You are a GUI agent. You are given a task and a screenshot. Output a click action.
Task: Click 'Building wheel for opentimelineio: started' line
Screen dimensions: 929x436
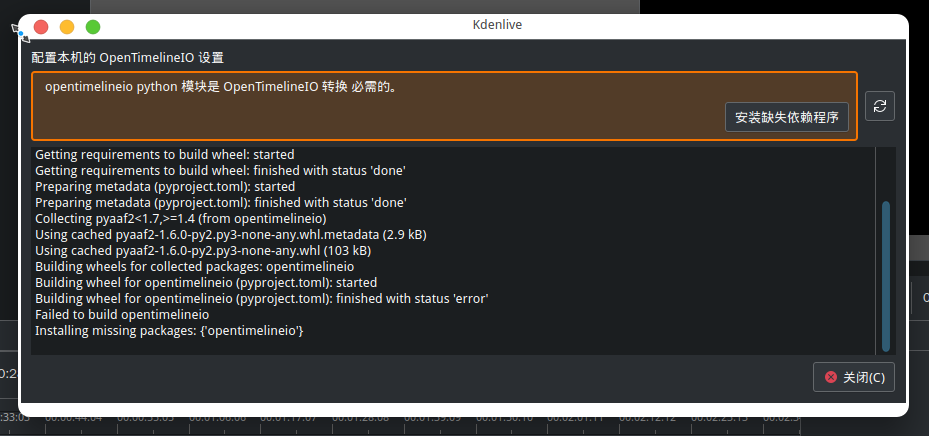[x=206, y=283]
